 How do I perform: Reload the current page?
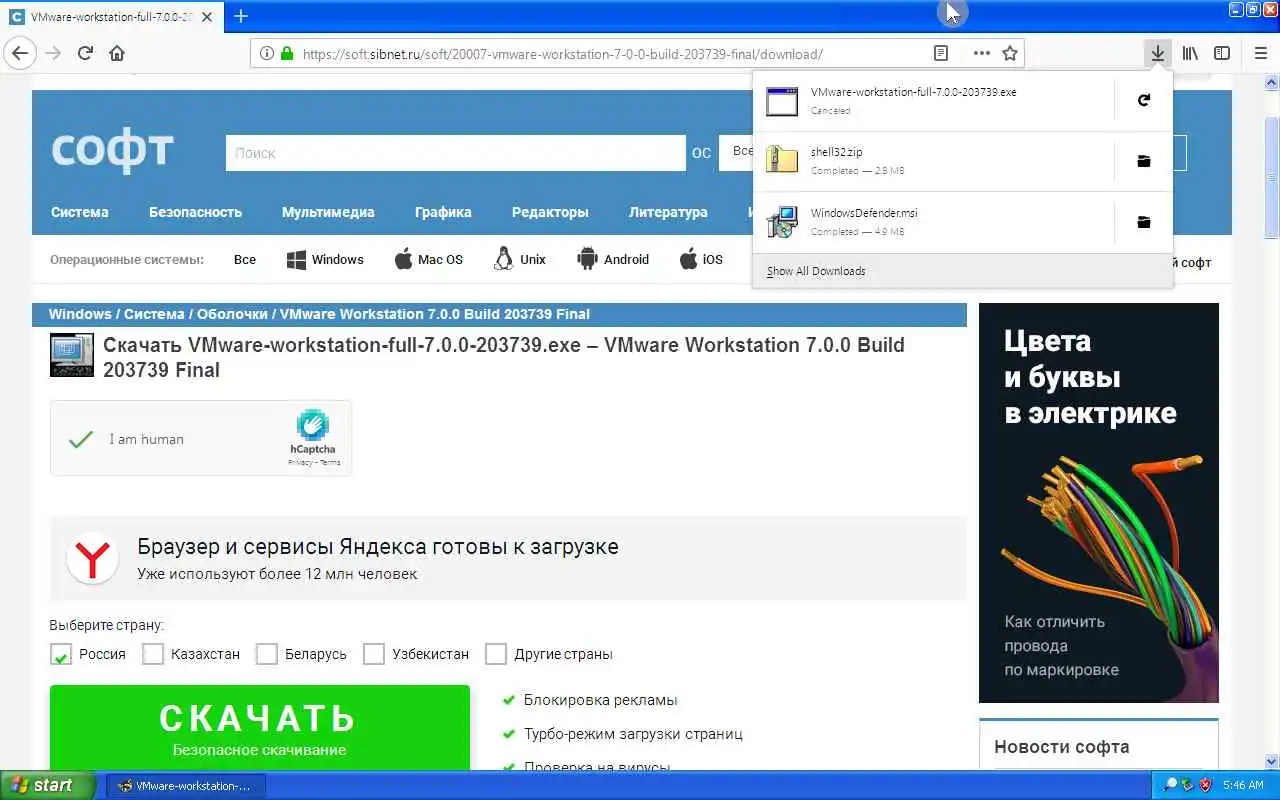pyautogui.click(x=85, y=53)
